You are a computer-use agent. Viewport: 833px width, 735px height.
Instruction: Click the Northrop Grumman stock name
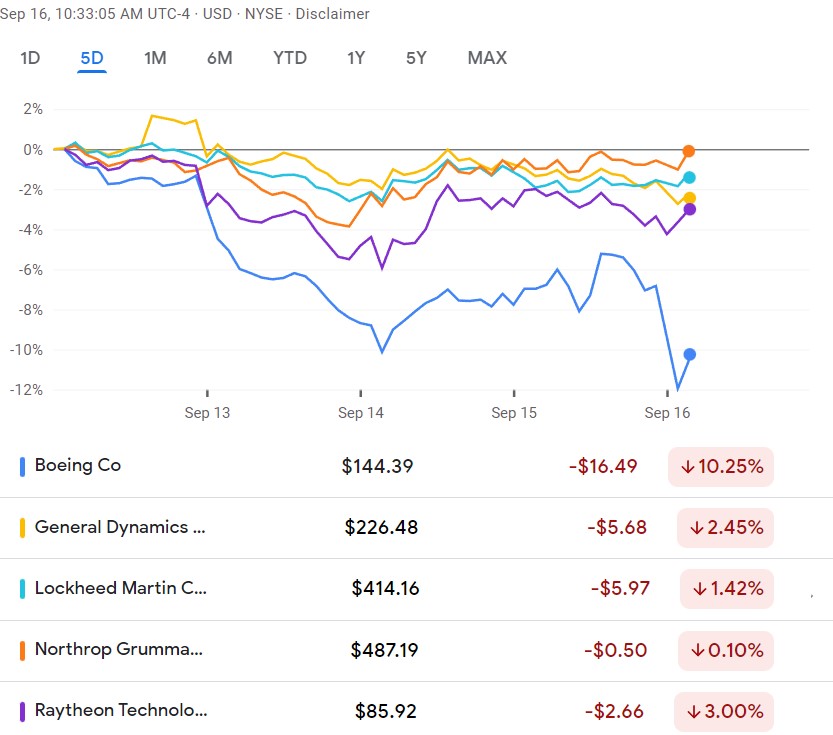(118, 650)
